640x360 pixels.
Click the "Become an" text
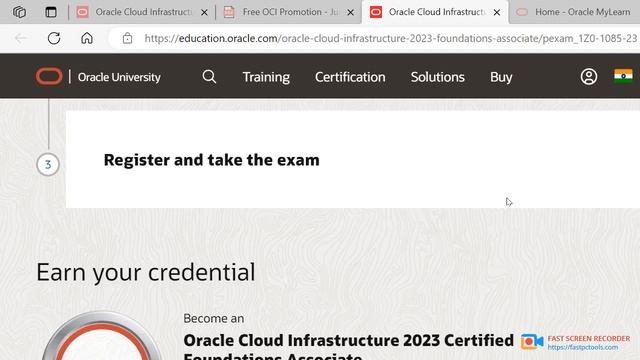[213, 318]
